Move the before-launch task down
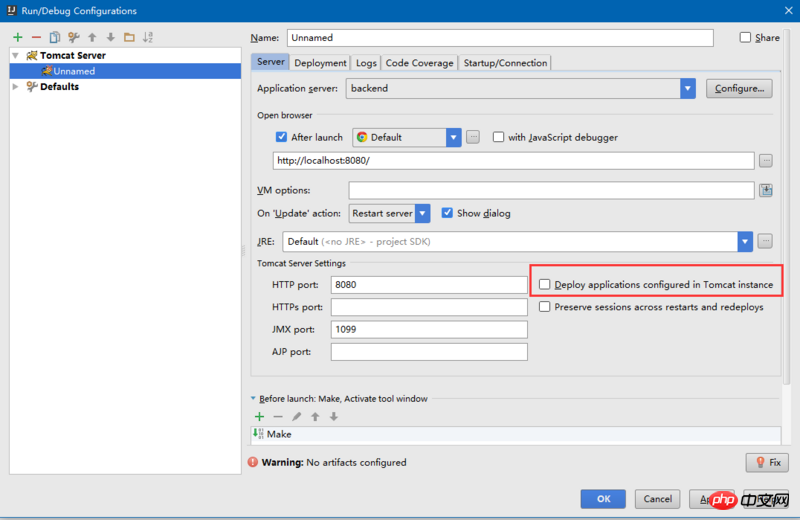800x520 pixels. pyautogui.click(x=334, y=416)
